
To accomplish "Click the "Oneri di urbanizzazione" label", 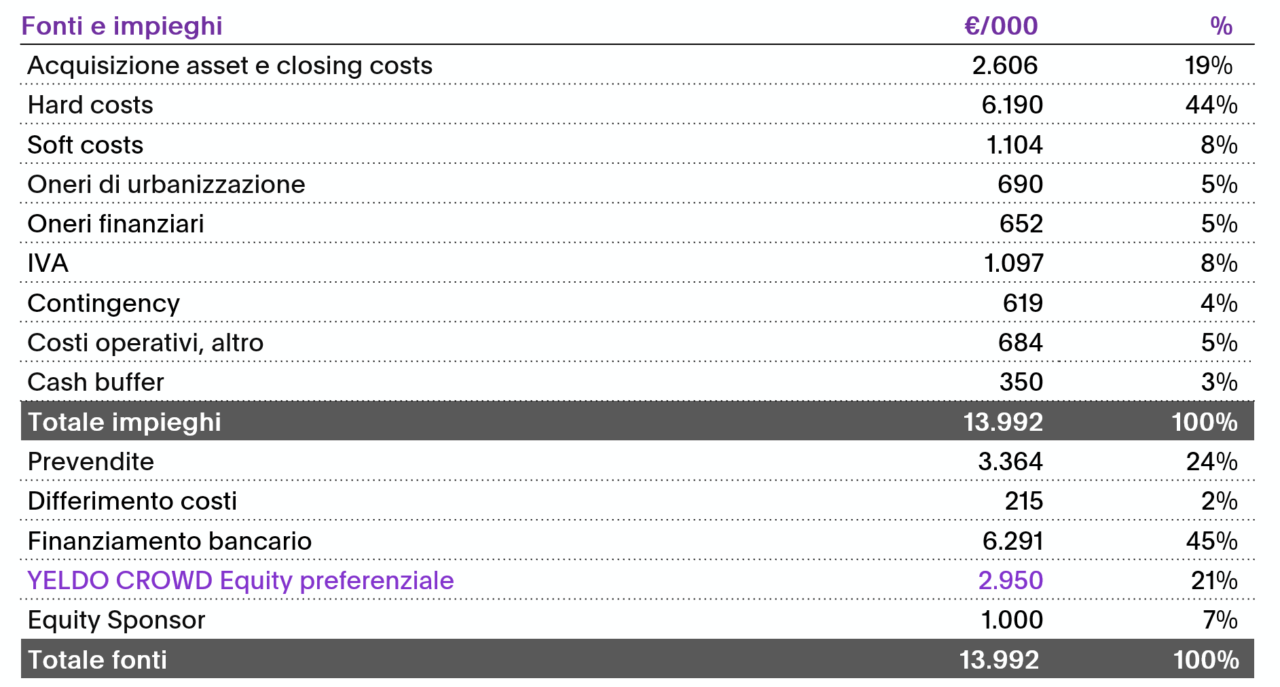I will [x=166, y=185].
